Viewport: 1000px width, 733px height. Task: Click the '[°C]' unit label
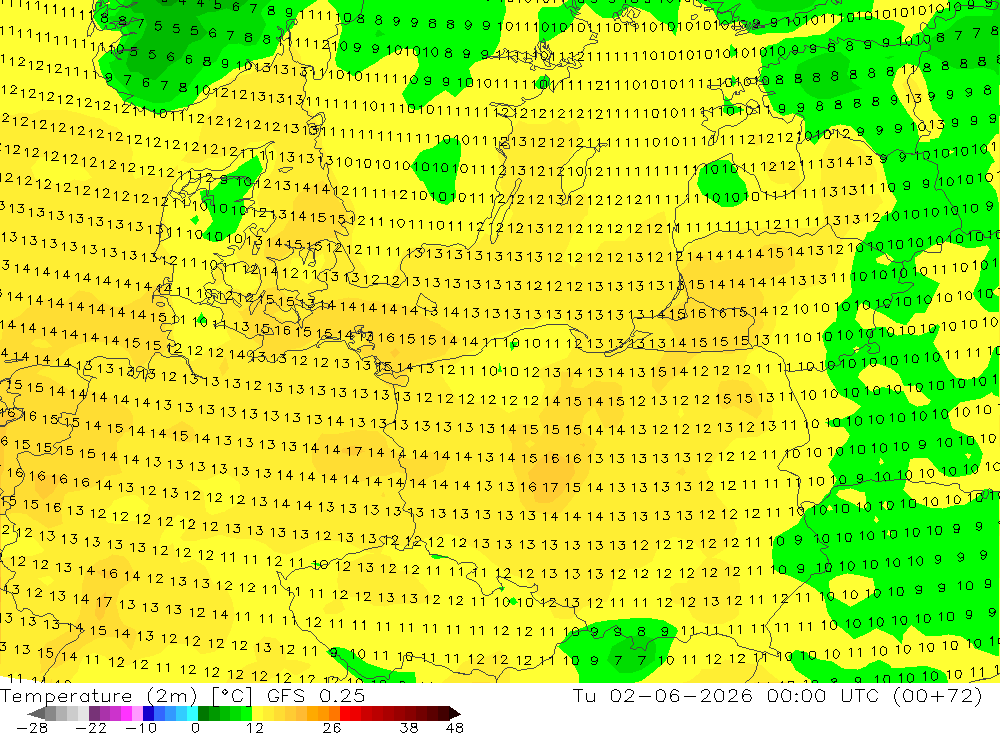[x=232, y=696]
